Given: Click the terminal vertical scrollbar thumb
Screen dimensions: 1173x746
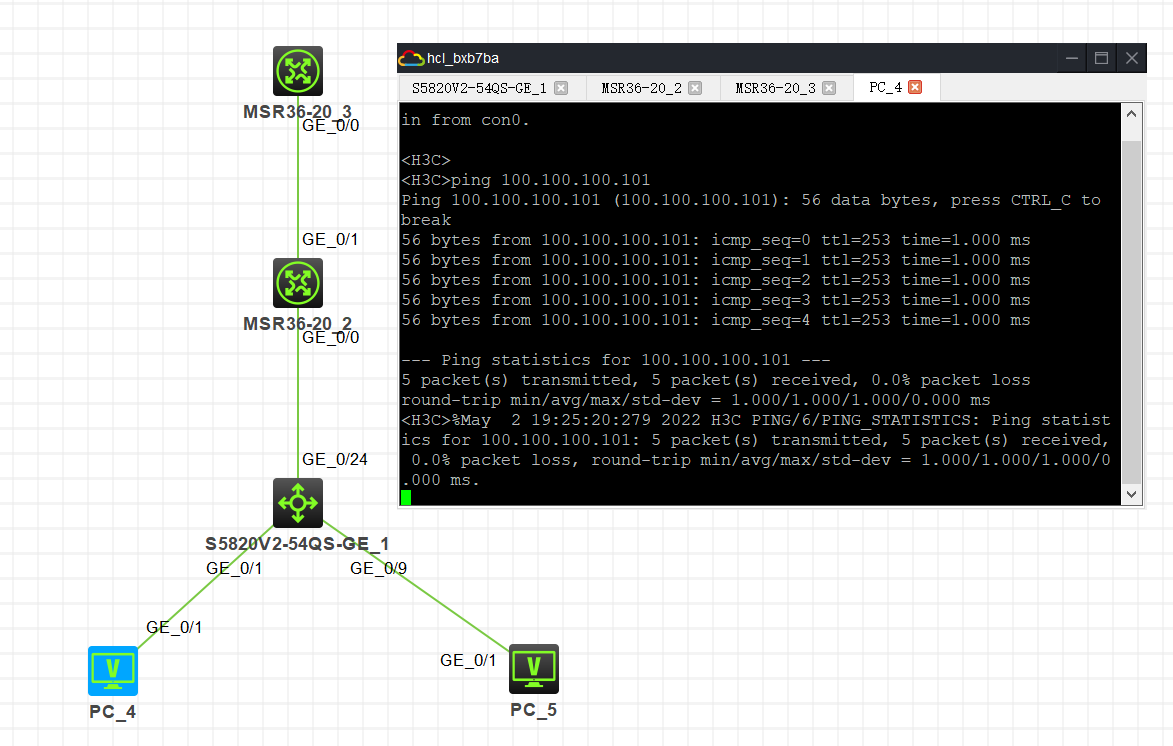Looking at the screenshot, I should [x=1131, y=310].
